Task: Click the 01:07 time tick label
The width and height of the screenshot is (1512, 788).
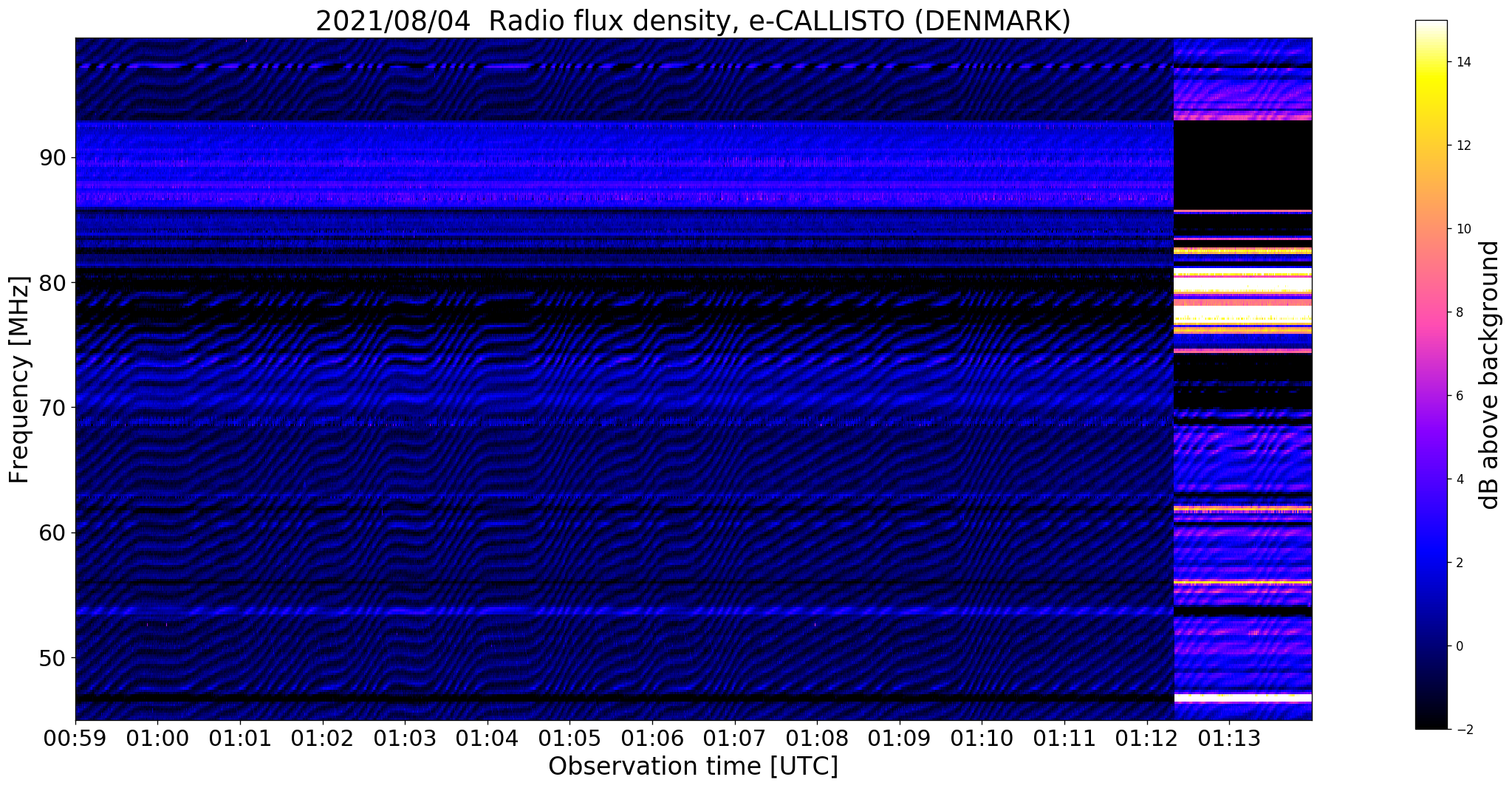Action: [x=735, y=738]
